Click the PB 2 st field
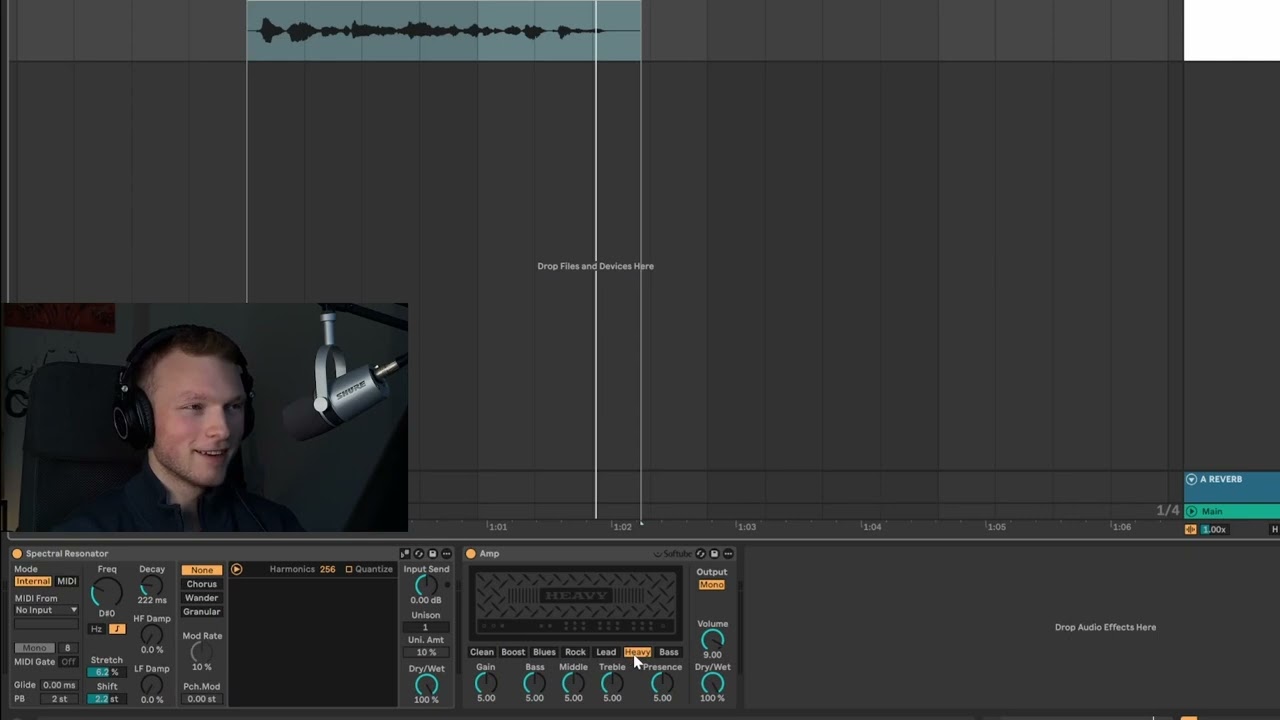This screenshot has width=1280, height=720. tap(59, 699)
